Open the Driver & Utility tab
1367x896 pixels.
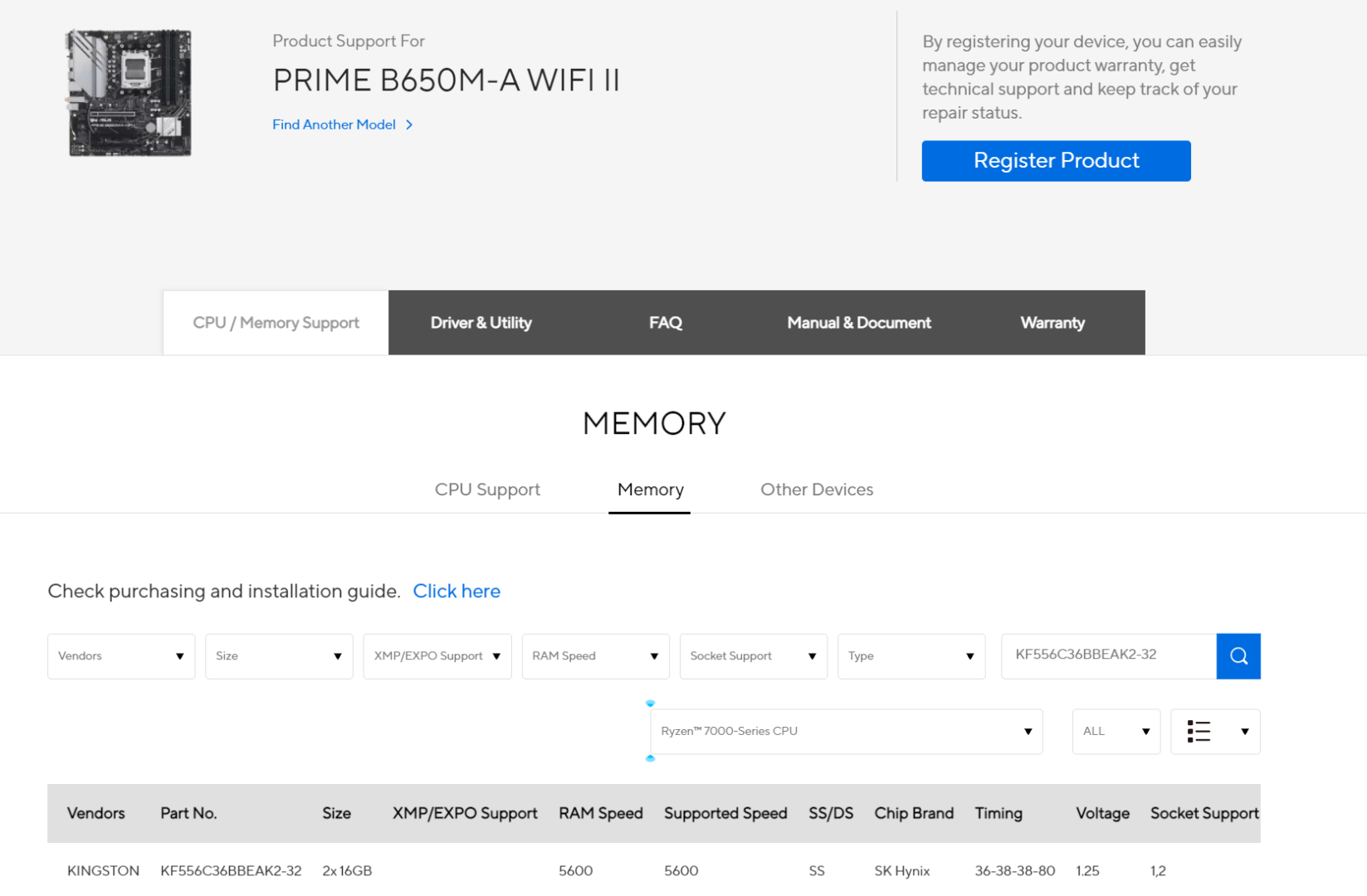tap(481, 323)
